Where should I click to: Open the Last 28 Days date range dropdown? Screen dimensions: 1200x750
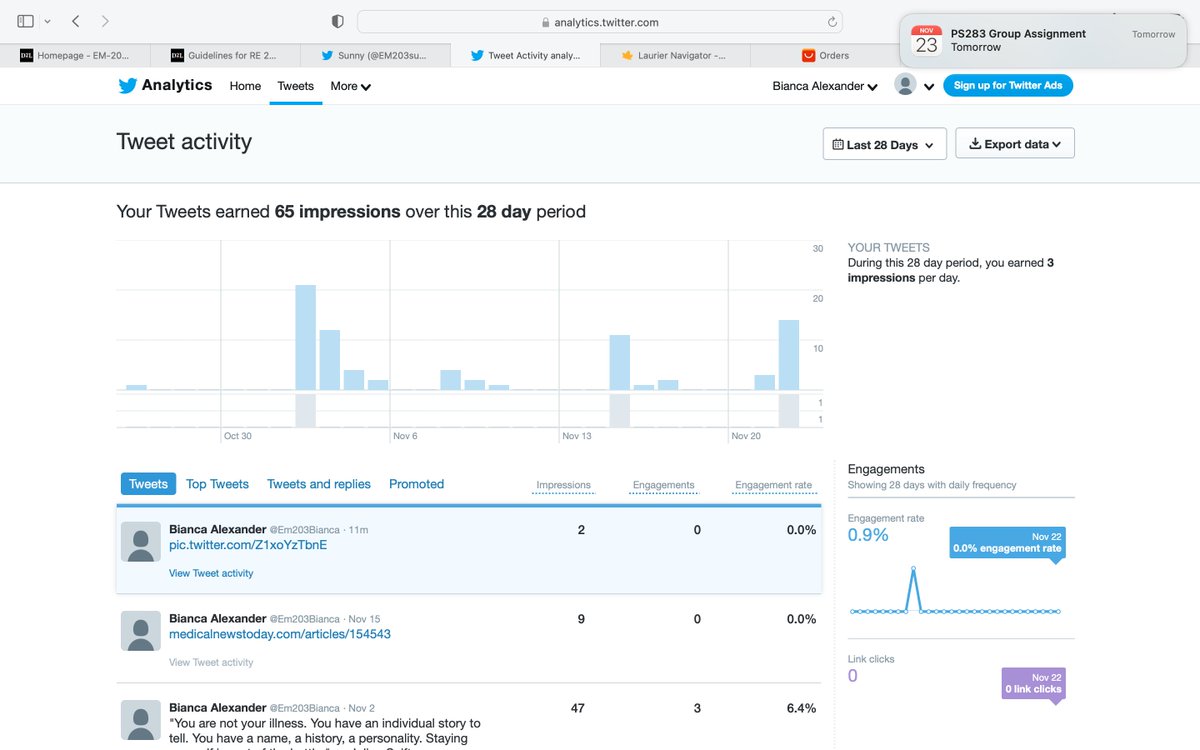pos(885,144)
